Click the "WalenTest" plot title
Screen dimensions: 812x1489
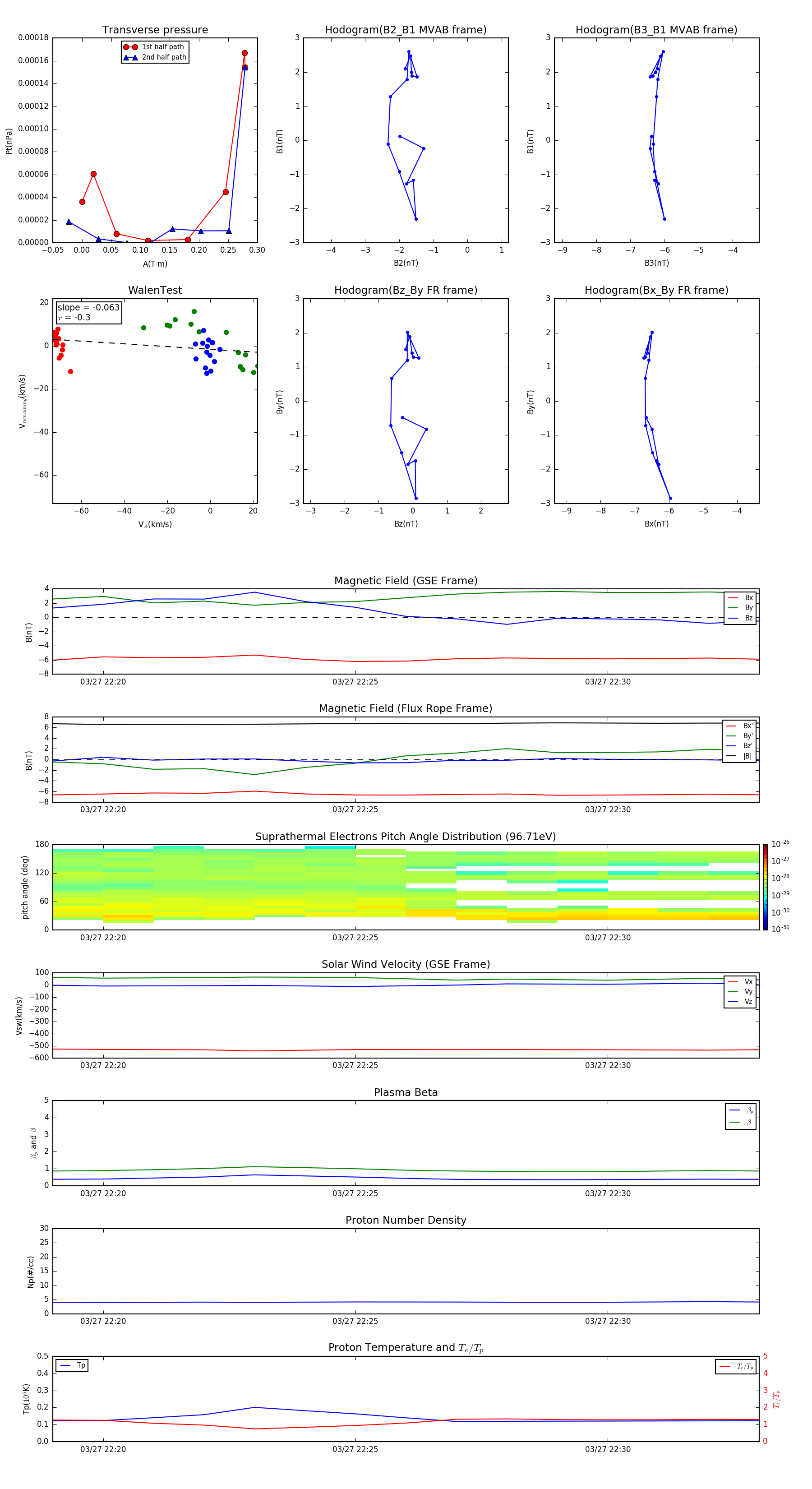pyautogui.click(x=155, y=290)
